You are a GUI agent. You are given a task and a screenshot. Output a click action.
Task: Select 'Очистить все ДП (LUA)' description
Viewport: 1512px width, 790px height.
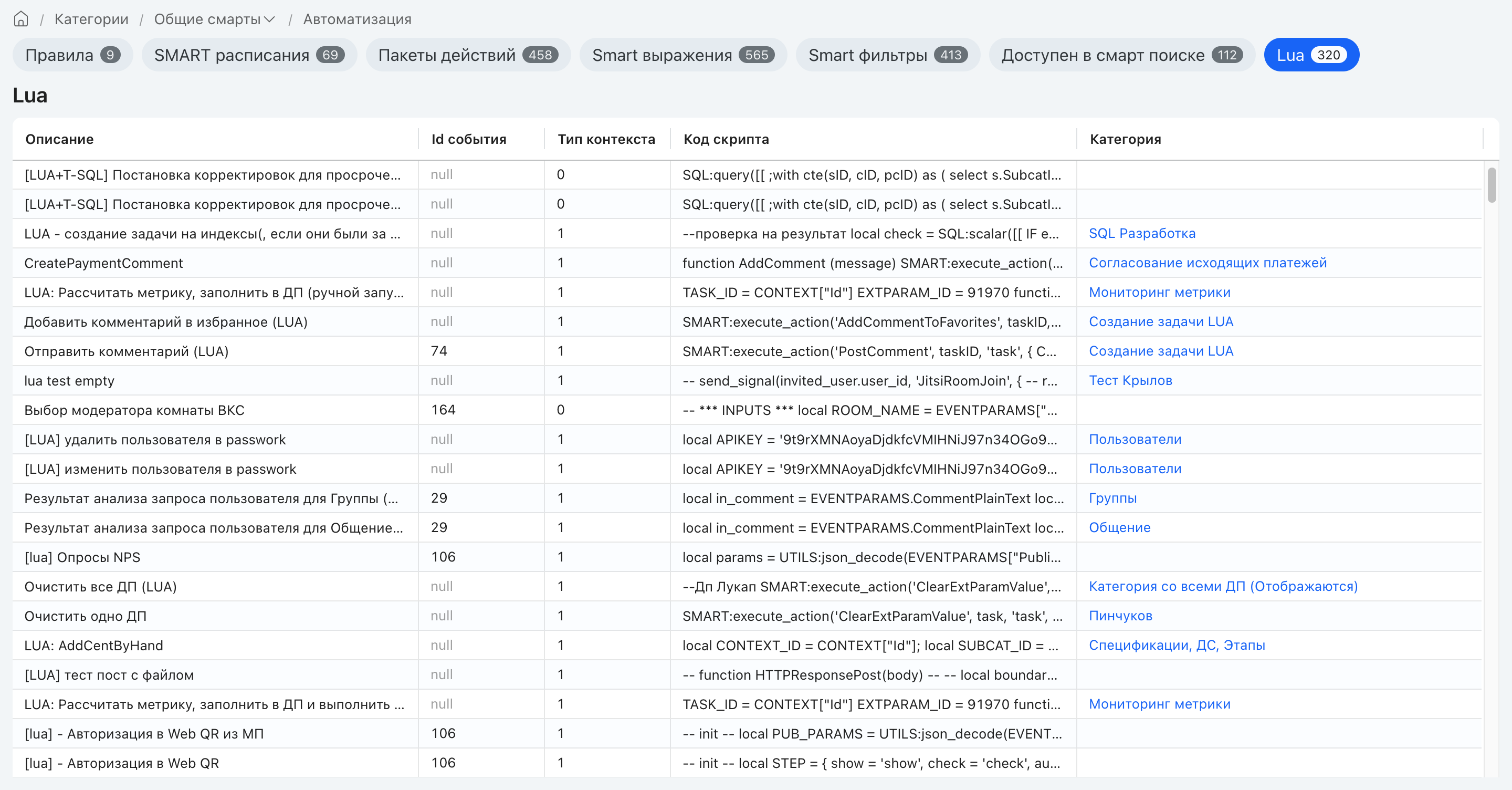pos(100,586)
